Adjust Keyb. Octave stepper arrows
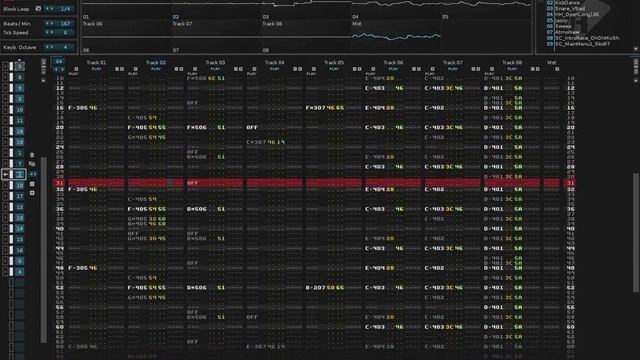Viewport: 640px width, 360px height. [x=50, y=47]
